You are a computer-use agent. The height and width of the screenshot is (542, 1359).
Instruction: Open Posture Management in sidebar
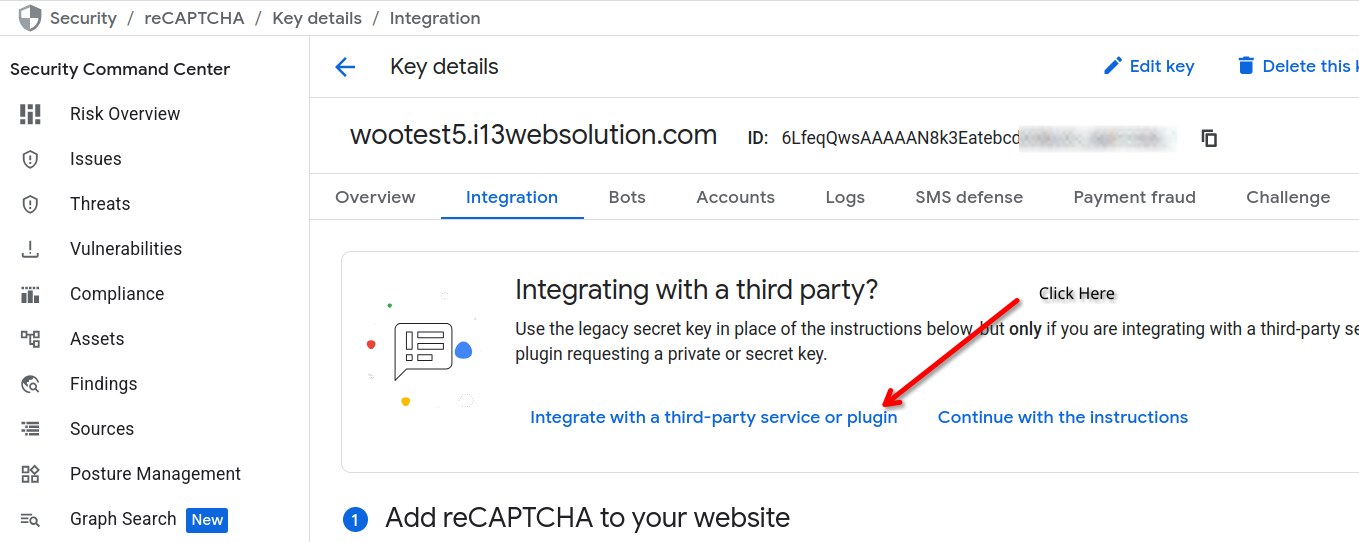(155, 474)
